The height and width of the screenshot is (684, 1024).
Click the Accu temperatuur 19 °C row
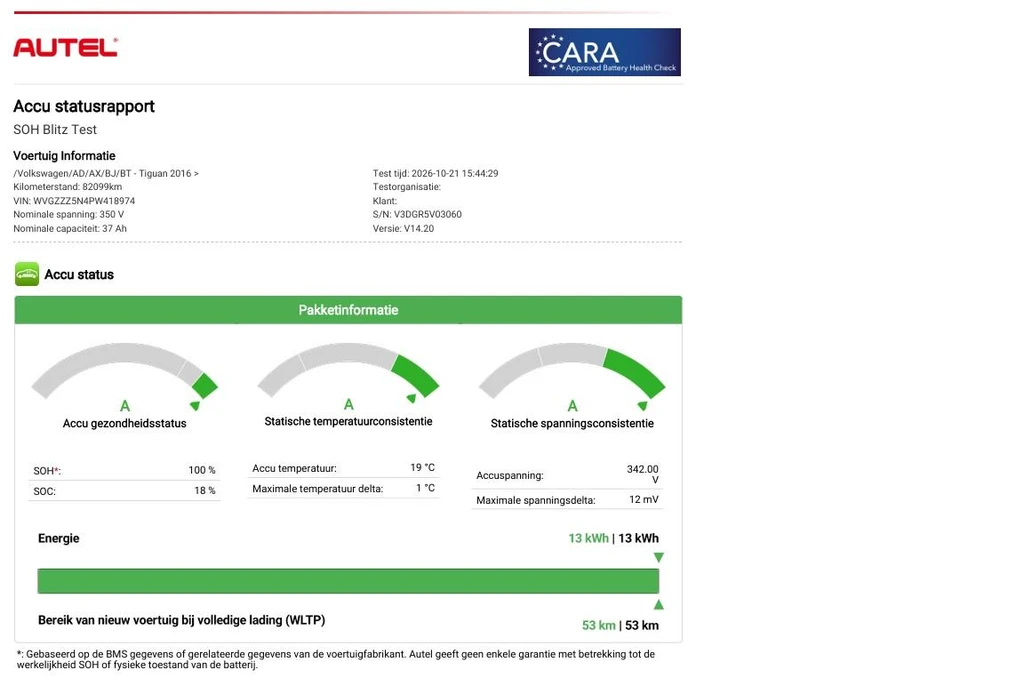pyautogui.click(x=344, y=468)
